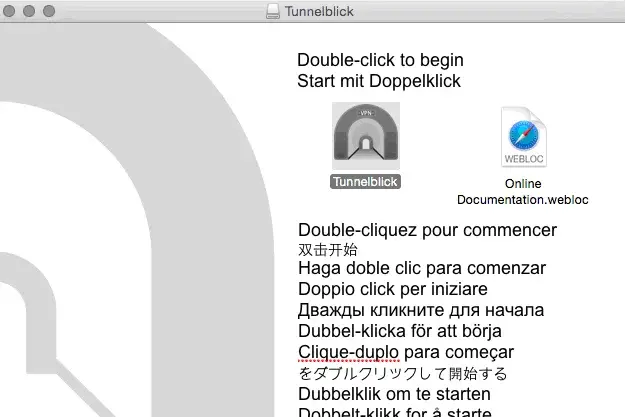Click the 'Dubbel-klicka för att börja' line

pyautogui.click(x=399, y=331)
